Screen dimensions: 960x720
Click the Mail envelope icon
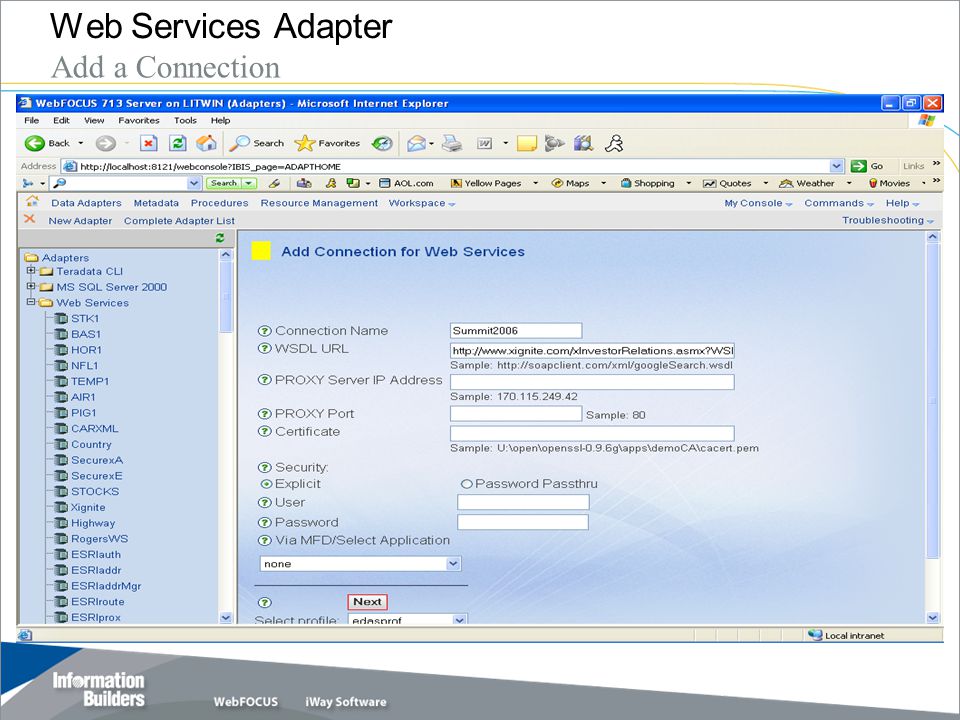(x=416, y=143)
